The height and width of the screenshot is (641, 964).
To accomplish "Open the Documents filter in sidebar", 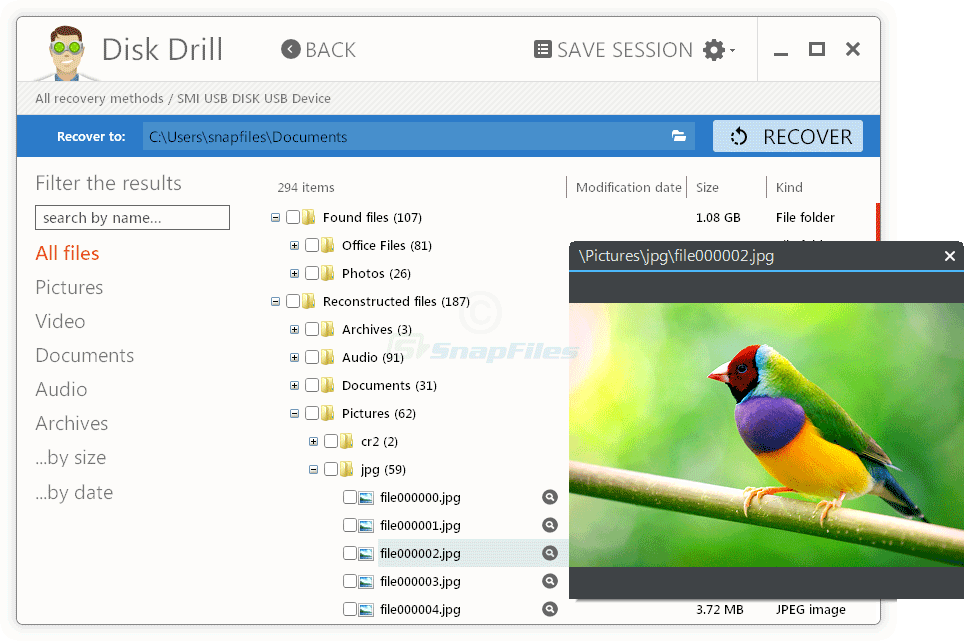I will (84, 355).
